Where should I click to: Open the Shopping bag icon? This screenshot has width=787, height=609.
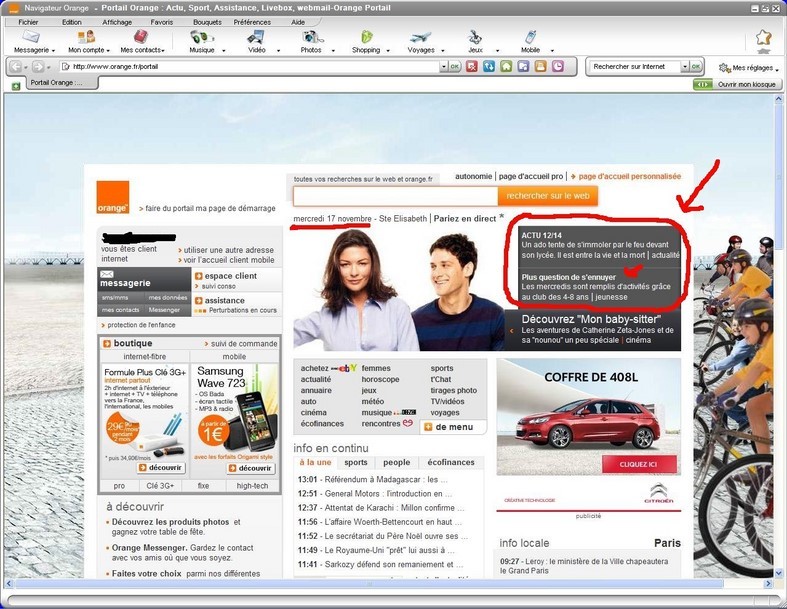[x=366, y=37]
